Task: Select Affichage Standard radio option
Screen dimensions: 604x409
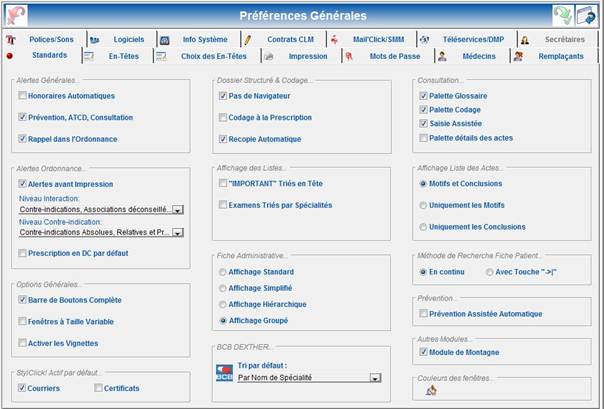Action: [x=222, y=272]
